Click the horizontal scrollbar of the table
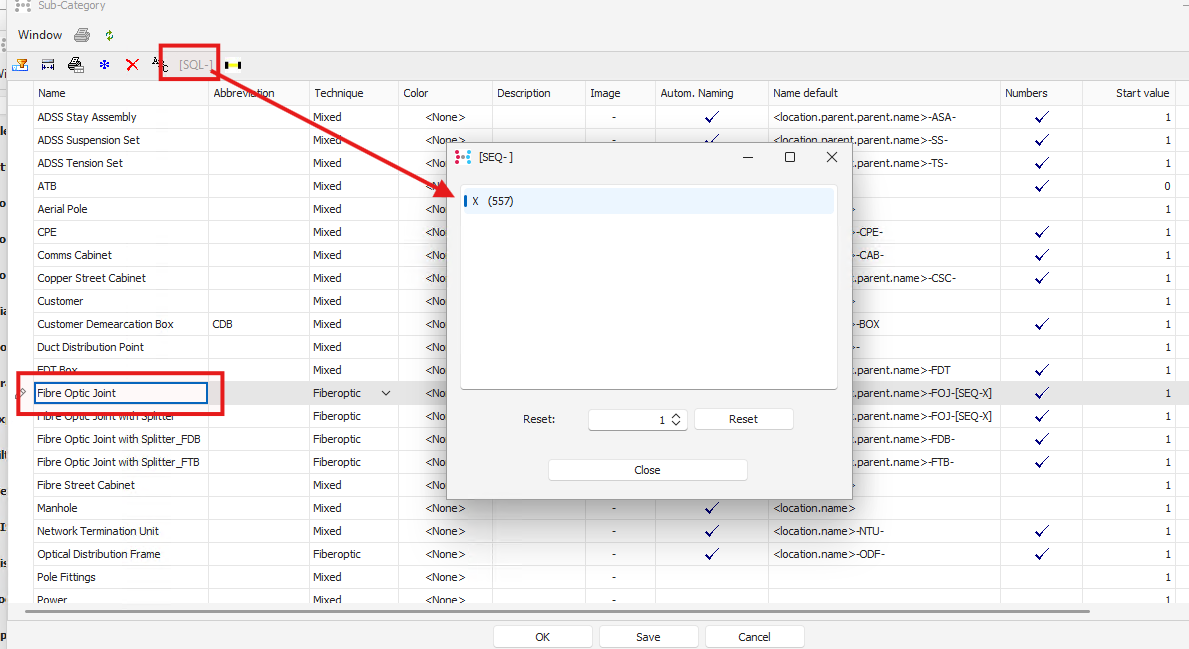The height and width of the screenshot is (649, 1189). (x=557, y=611)
